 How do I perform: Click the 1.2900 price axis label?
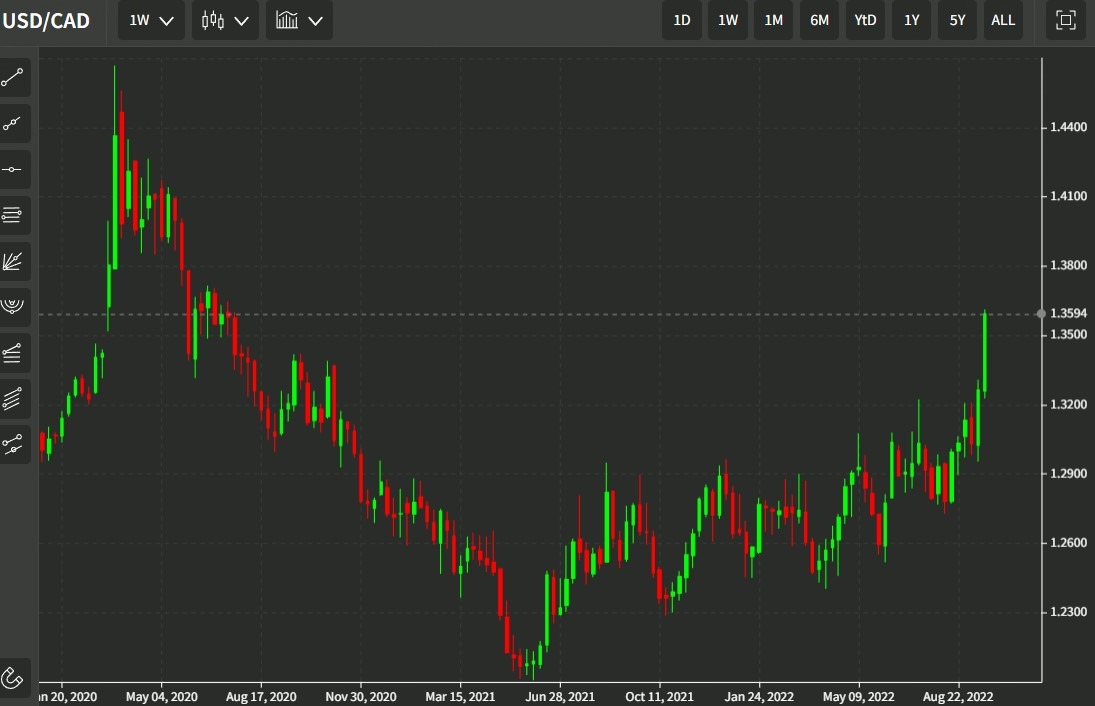point(1068,473)
